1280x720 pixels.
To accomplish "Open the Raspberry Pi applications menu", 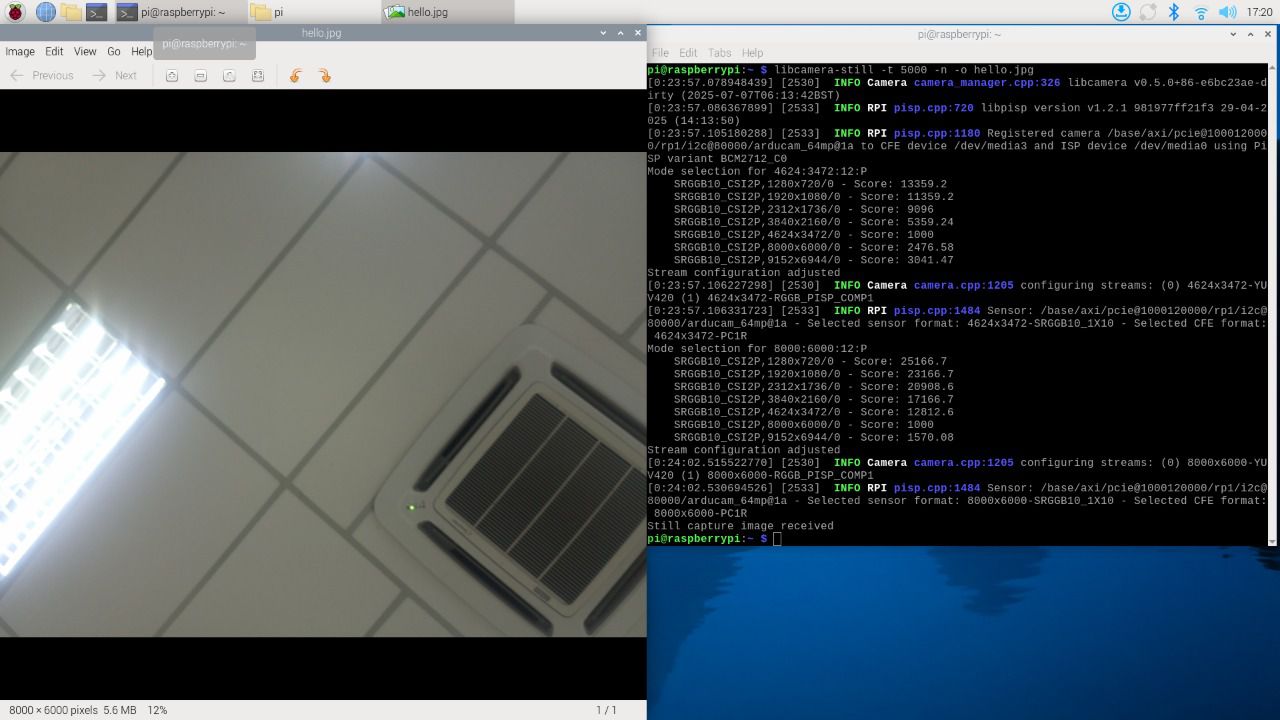I will point(15,12).
